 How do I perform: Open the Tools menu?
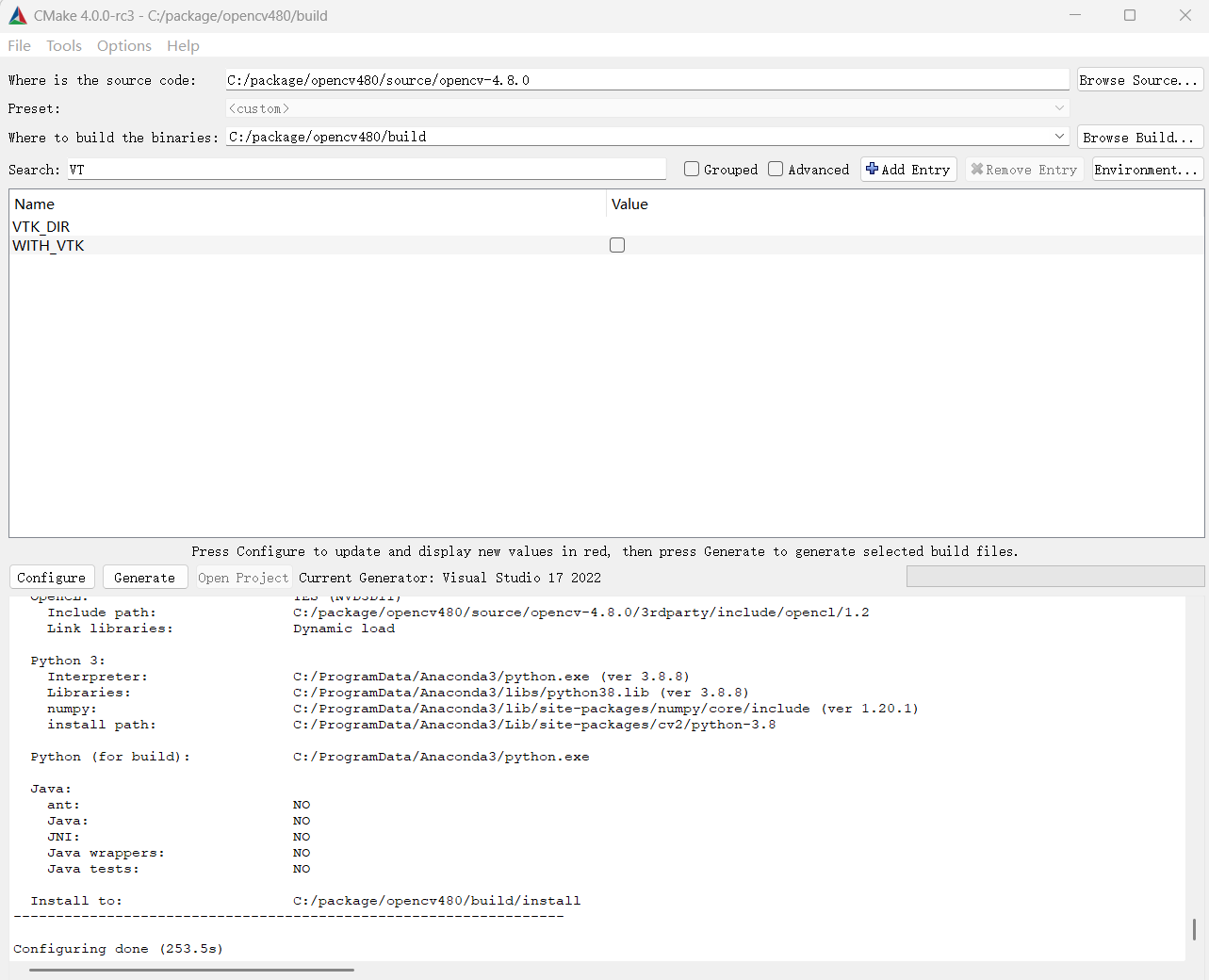(x=64, y=45)
